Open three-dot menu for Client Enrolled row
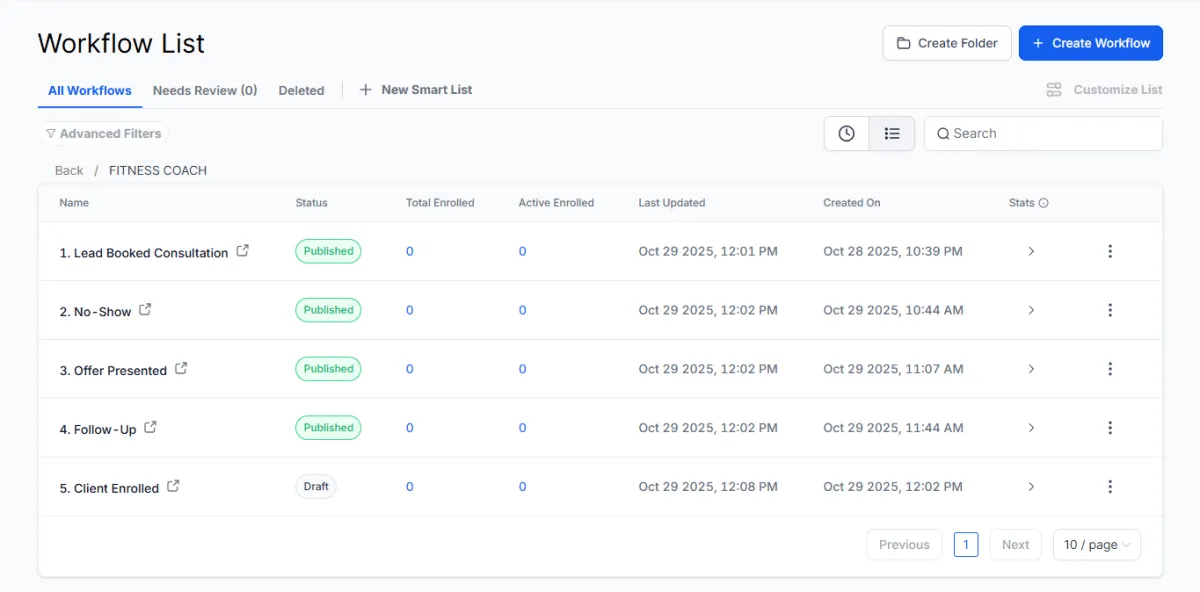 (1110, 487)
